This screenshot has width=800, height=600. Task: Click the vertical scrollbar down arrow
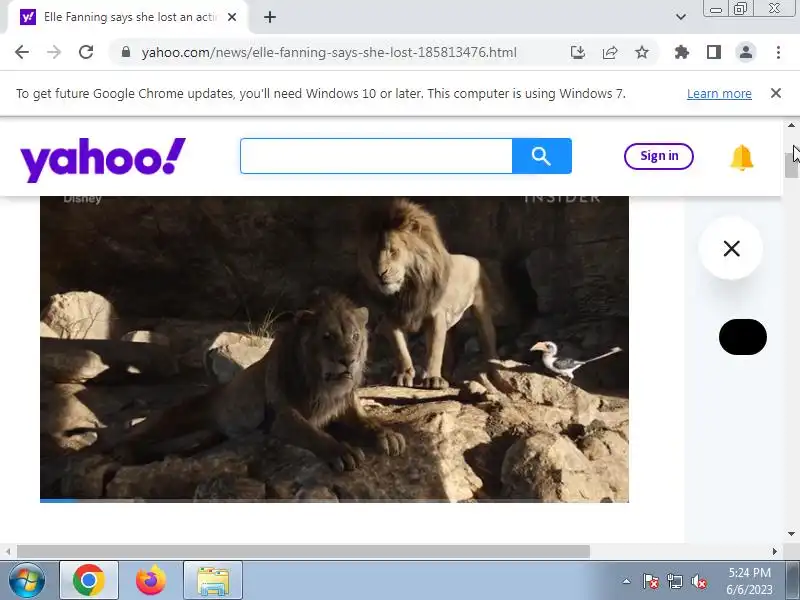click(791, 534)
